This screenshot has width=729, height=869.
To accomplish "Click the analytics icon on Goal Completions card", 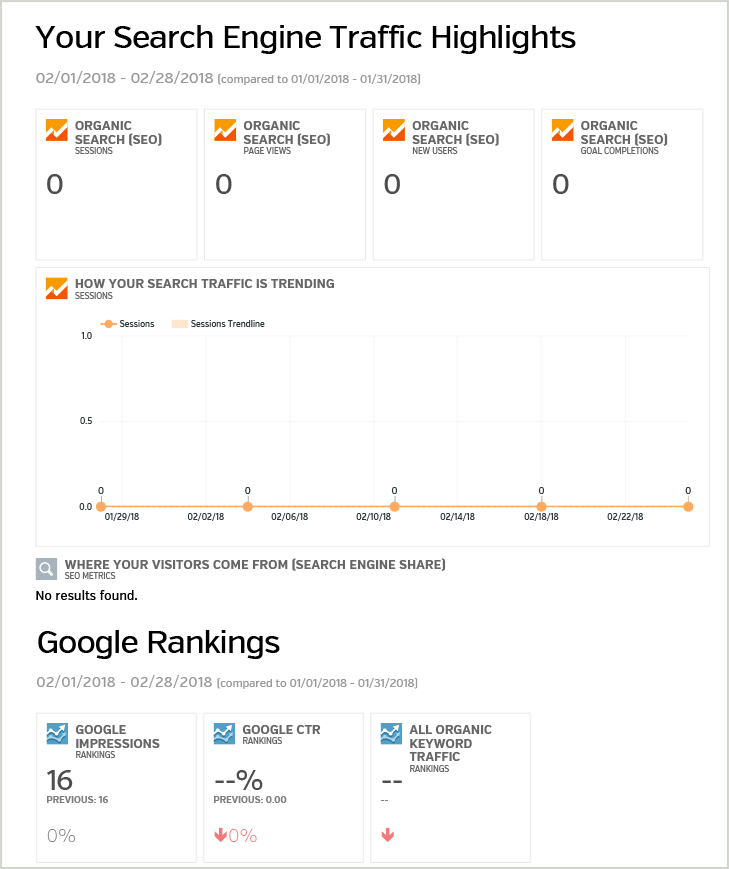I will [x=562, y=130].
